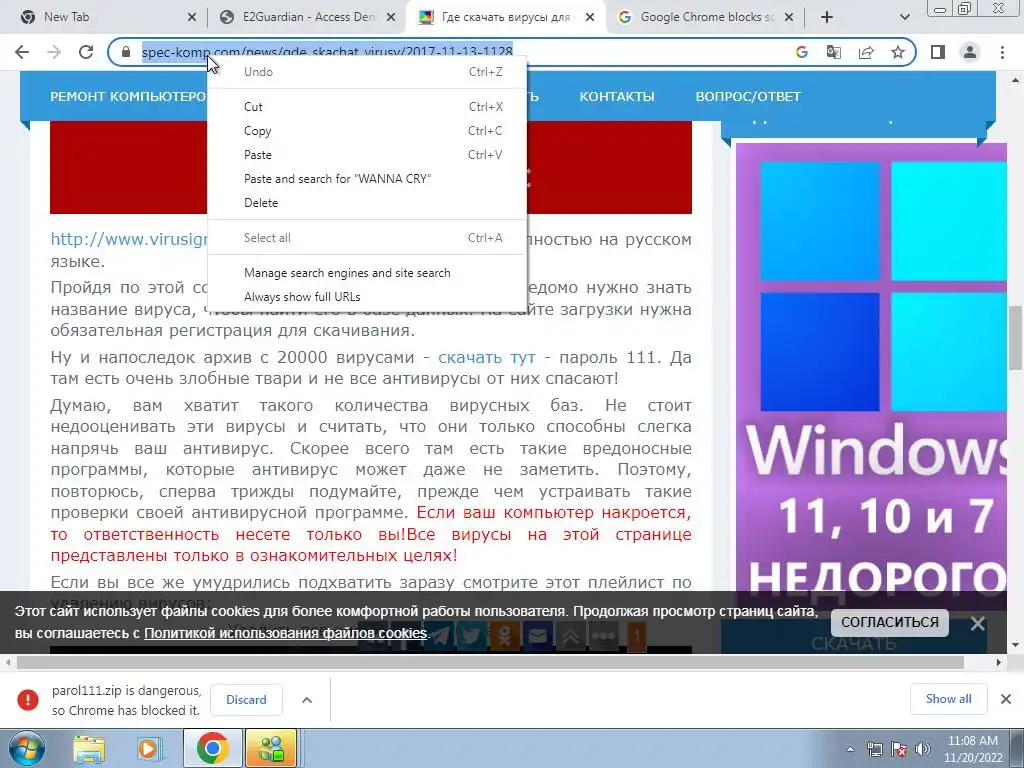
Task: Open the side panel icon
Action: pyautogui.click(x=938, y=52)
